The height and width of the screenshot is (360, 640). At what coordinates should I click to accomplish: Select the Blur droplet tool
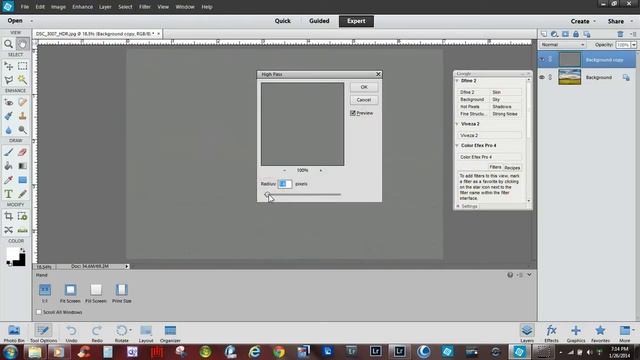(x=8, y=130)
